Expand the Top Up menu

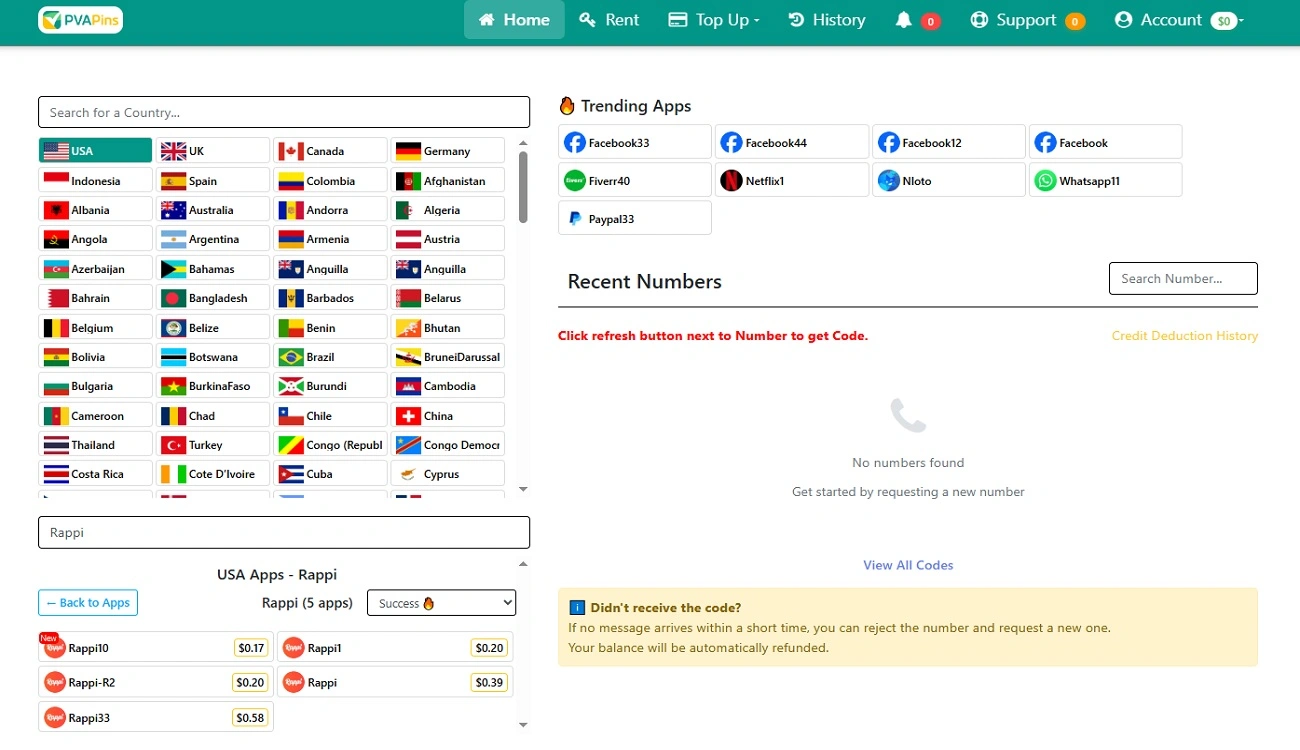(x=714, y=20)
